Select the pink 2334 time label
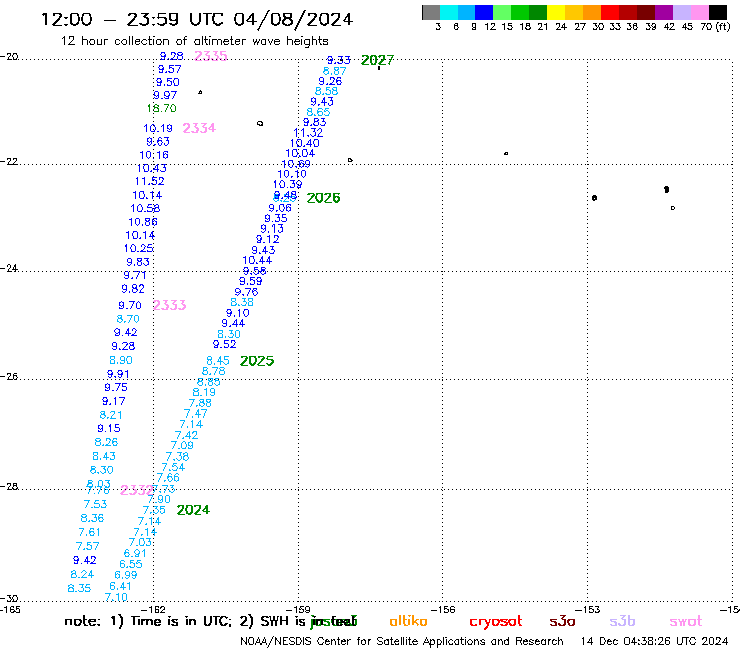Viewport: 740px width, 650px height. [199, 128]
